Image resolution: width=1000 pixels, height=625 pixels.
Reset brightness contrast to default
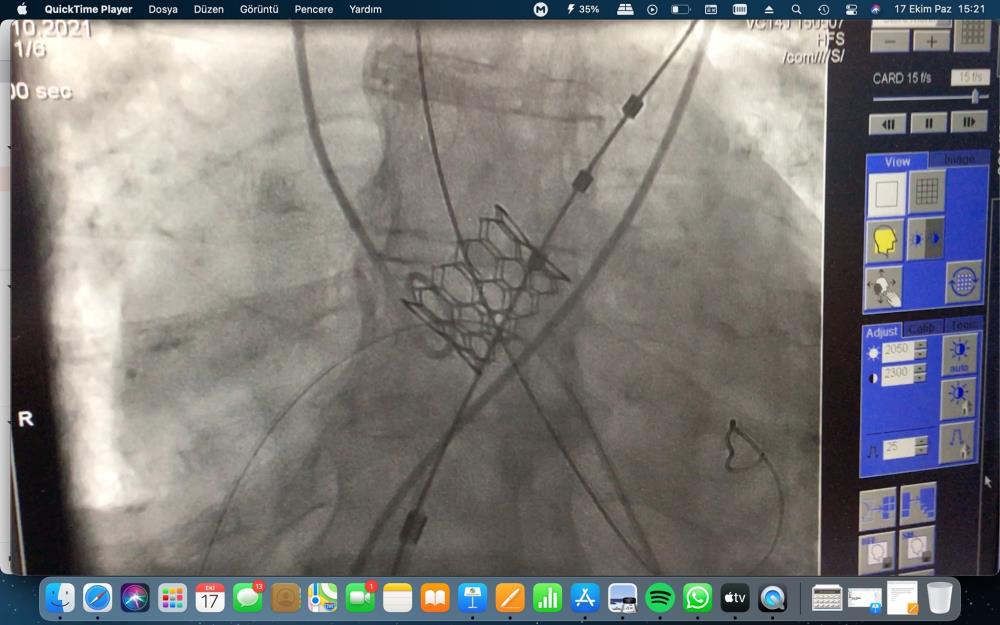point(958,398)
